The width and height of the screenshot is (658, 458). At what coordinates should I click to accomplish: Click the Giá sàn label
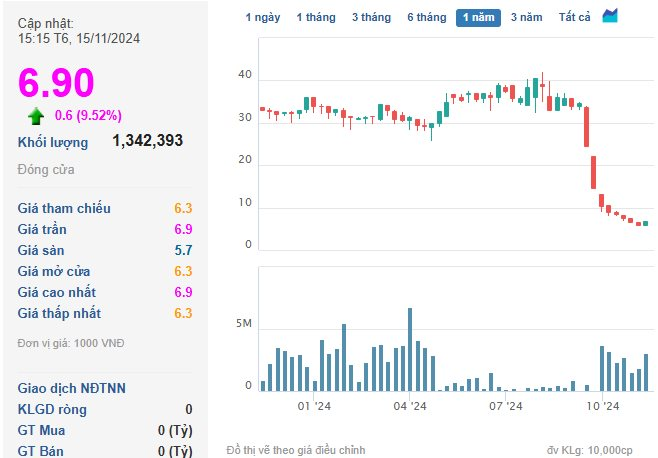tap(42, 250)
